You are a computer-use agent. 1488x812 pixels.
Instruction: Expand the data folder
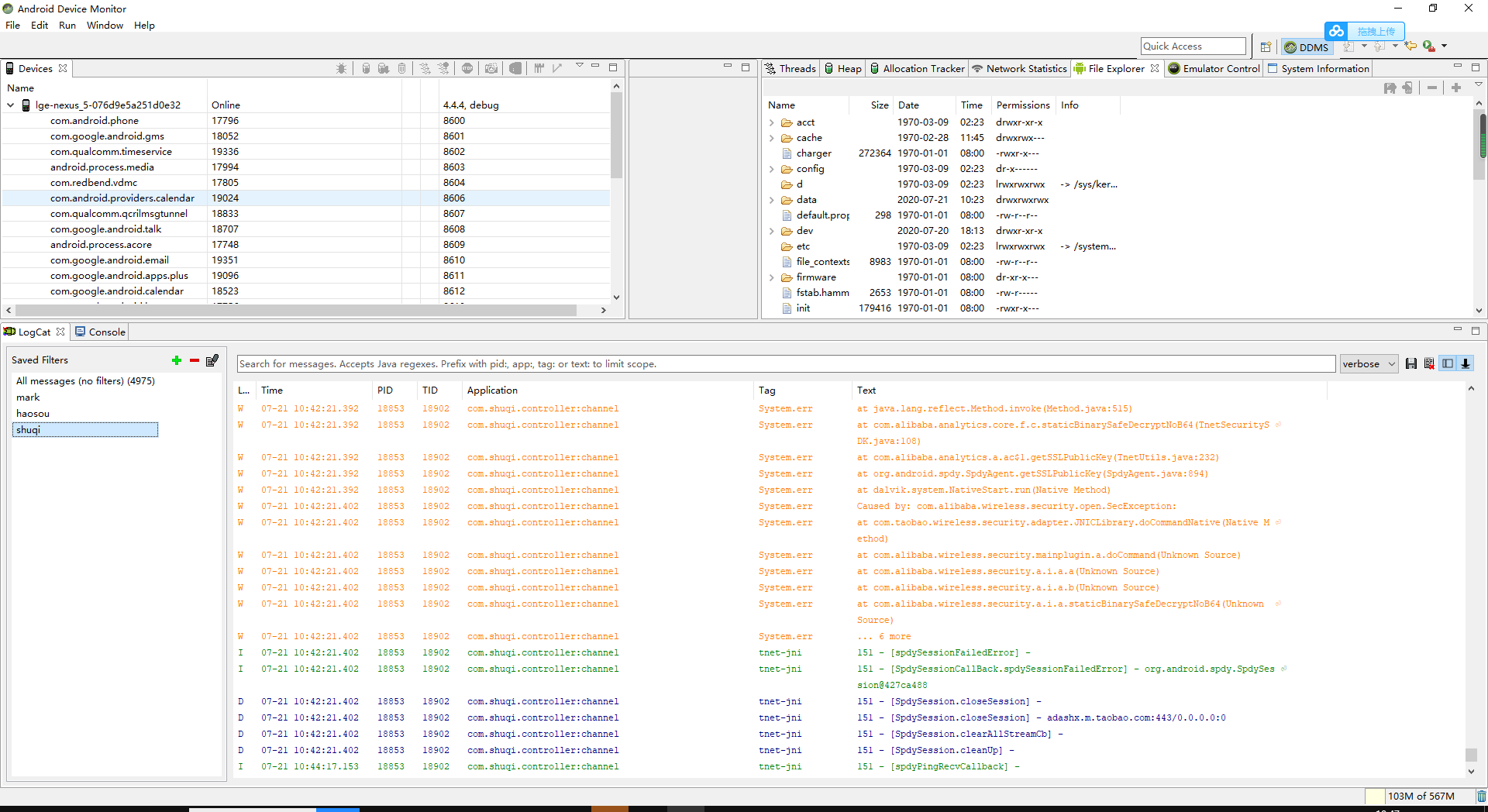tap(772, 200)
